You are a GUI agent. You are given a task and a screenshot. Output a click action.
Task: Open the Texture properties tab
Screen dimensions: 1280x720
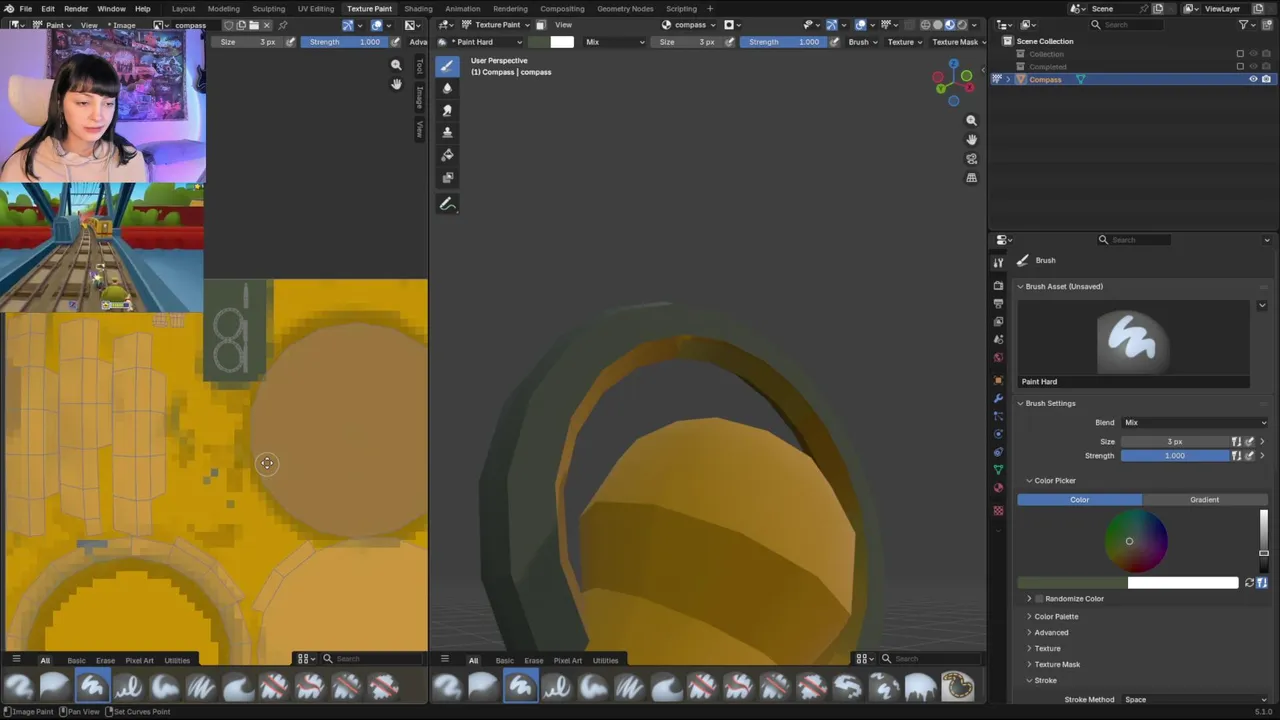tap(998, 510)
